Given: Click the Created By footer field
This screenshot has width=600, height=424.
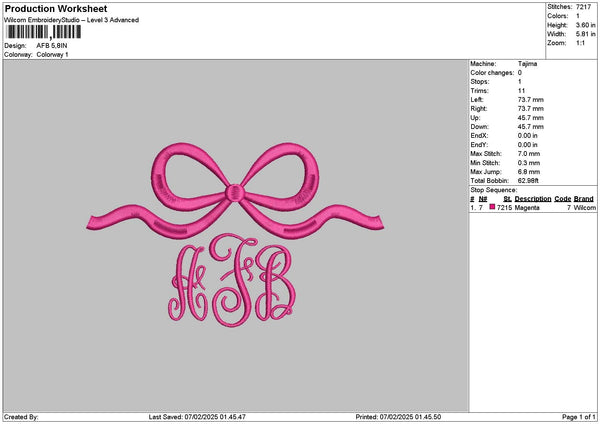Looking at the screenshot, I should coord(22,416).
